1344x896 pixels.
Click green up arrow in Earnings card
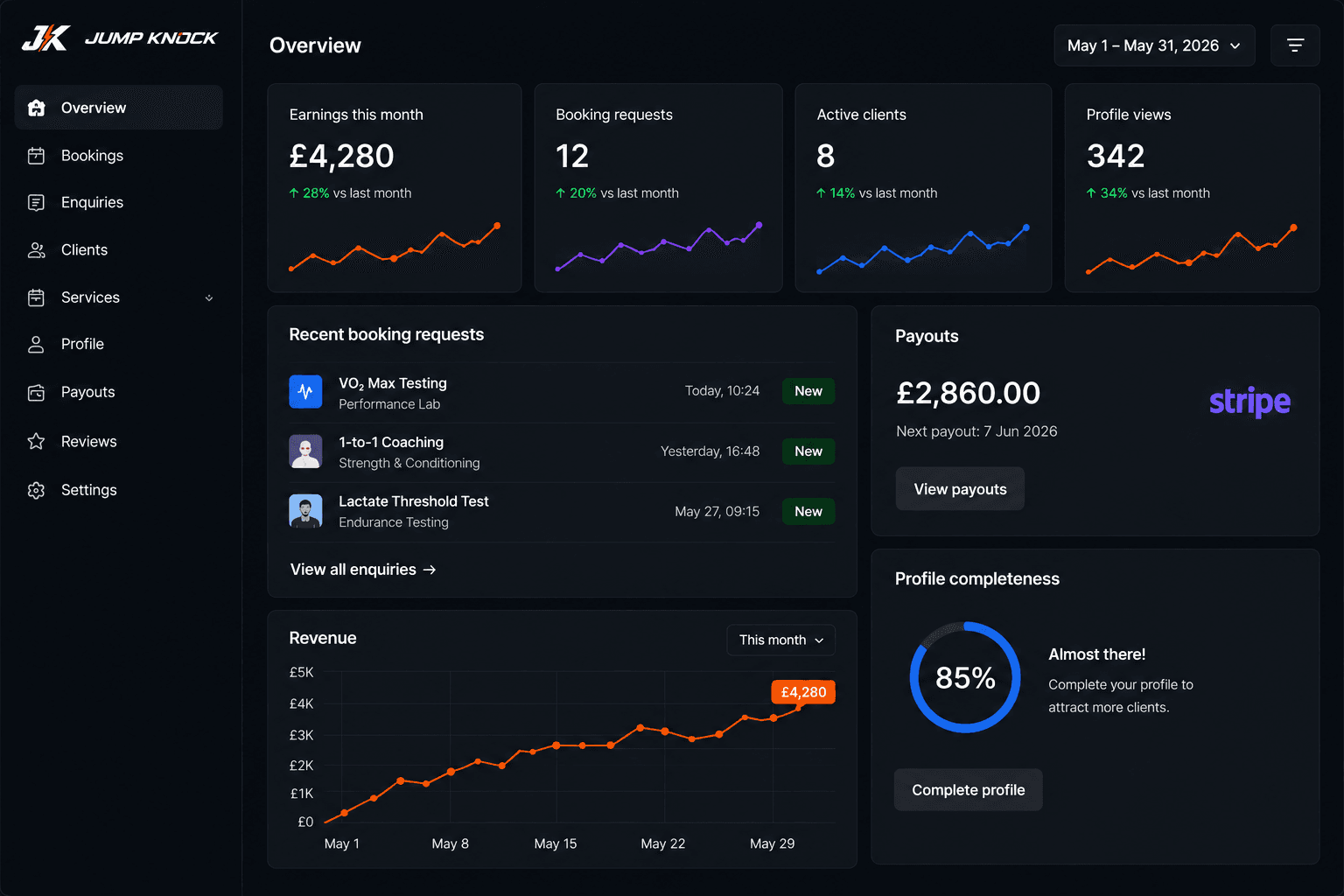pos(294,192)
